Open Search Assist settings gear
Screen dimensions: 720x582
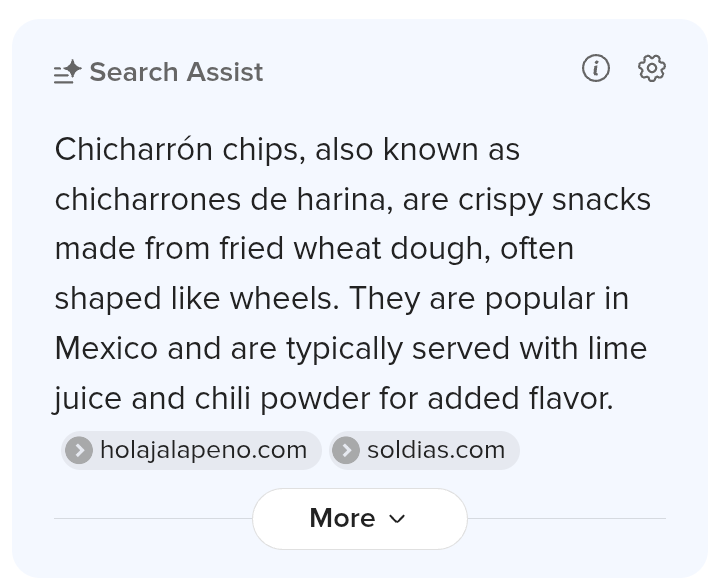652,68
